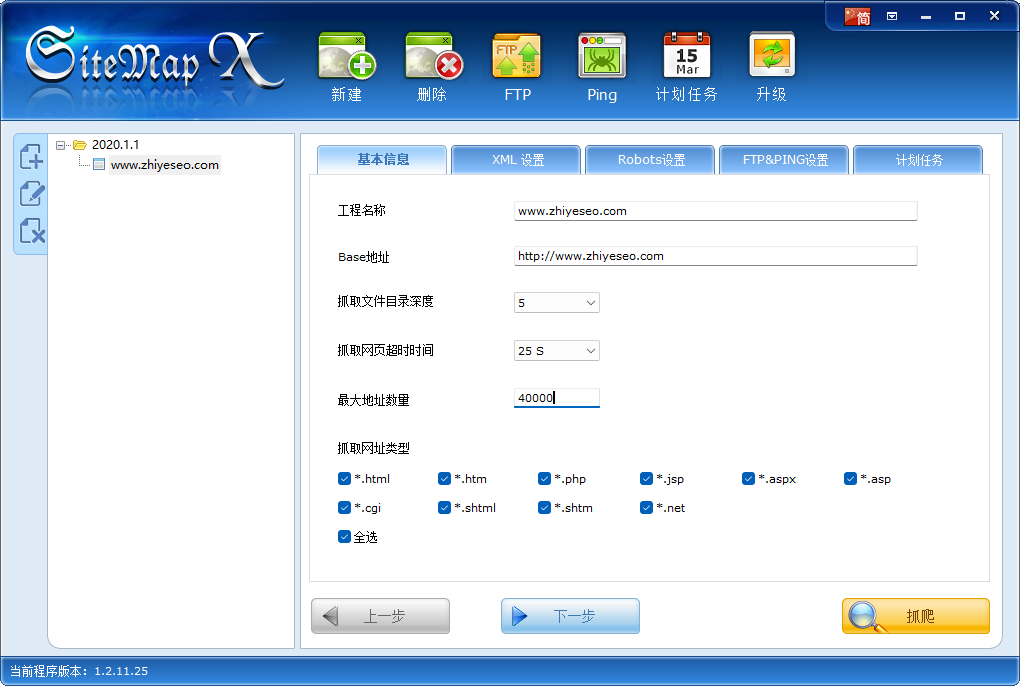Collapse the 2020.1.1 tree node
This screenshot has width=1020, height=686.
[x=60, y=145]
